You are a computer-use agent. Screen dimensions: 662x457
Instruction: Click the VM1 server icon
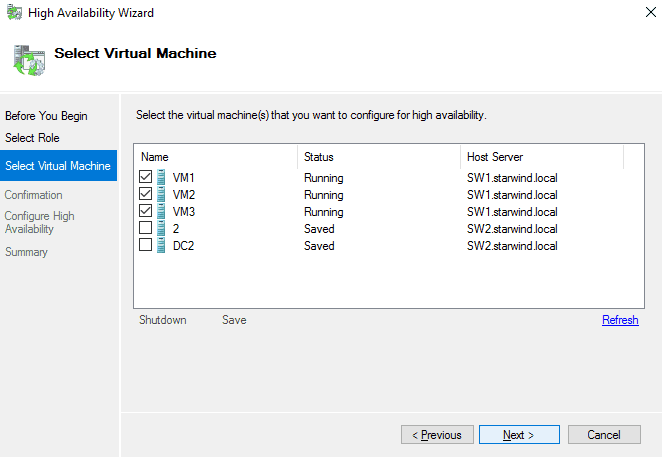(161, 178)
